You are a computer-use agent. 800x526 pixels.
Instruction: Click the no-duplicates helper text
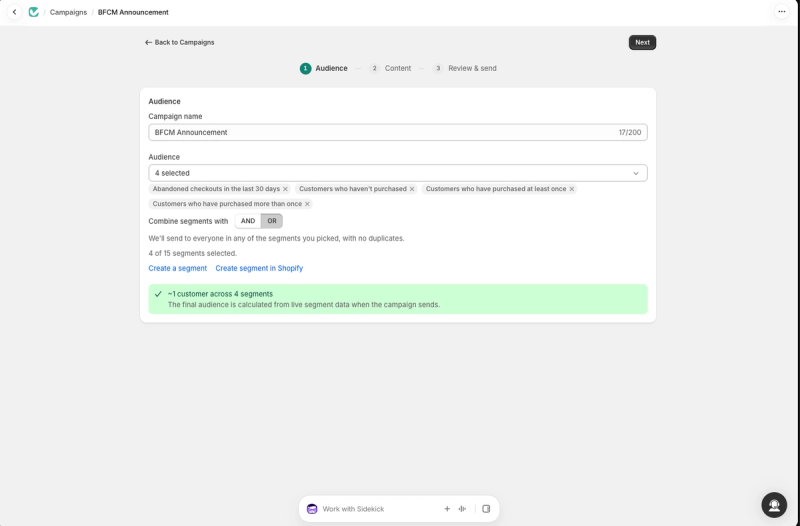click(277, 238)
